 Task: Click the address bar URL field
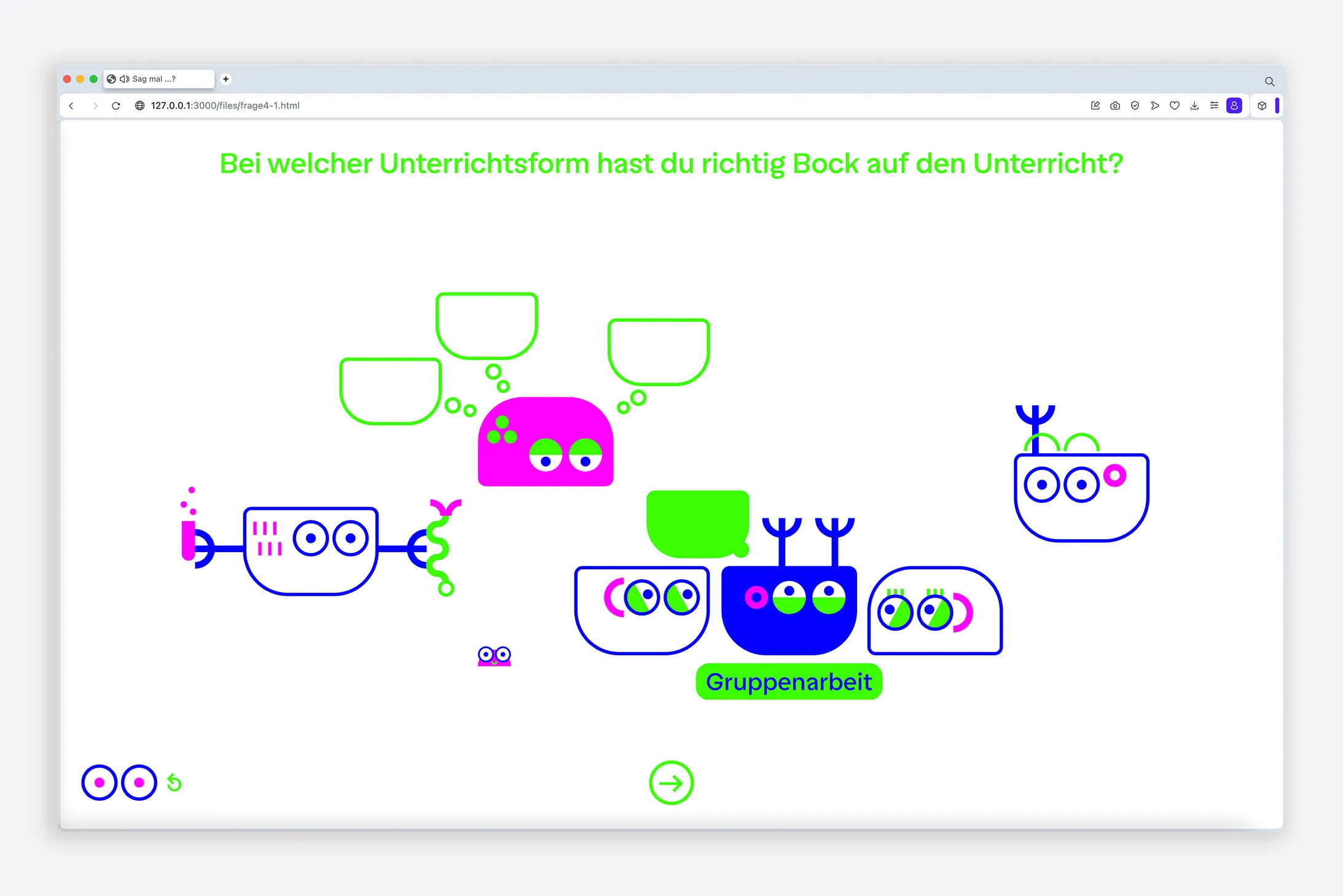(x=225, y=106)
